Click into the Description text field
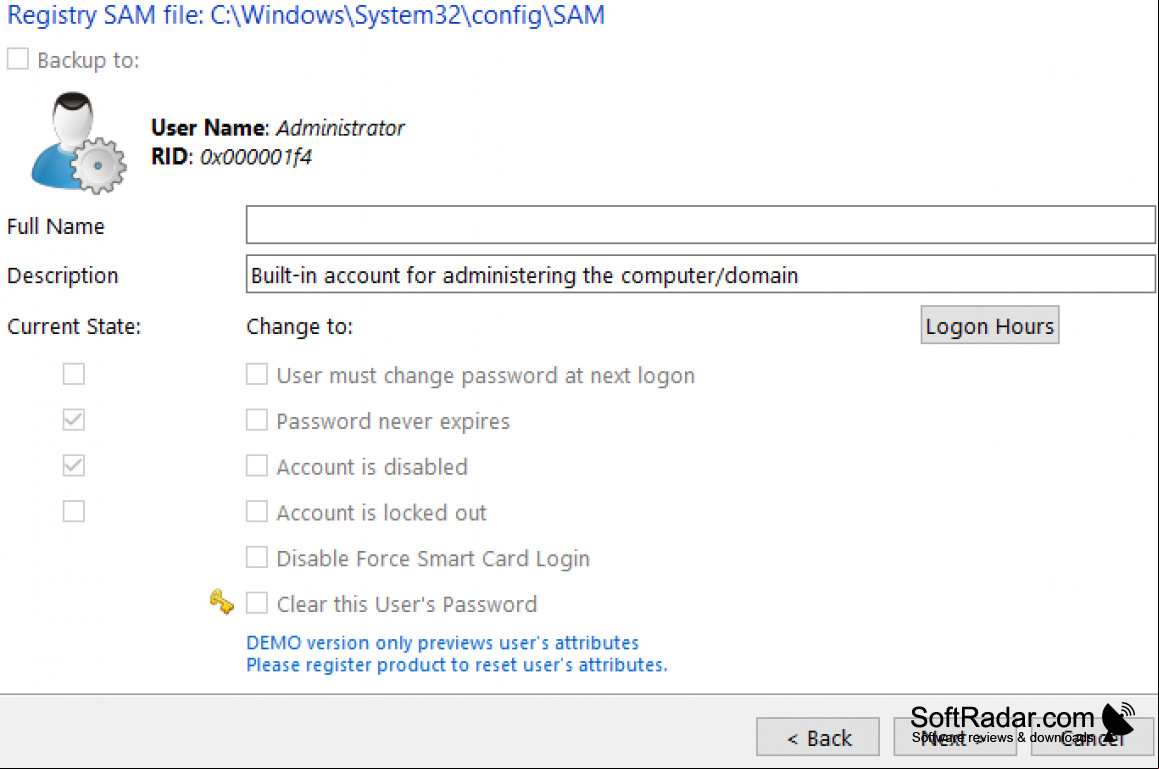The width and height of the screenshot is (1159, 769). click(x=700, y=274)
